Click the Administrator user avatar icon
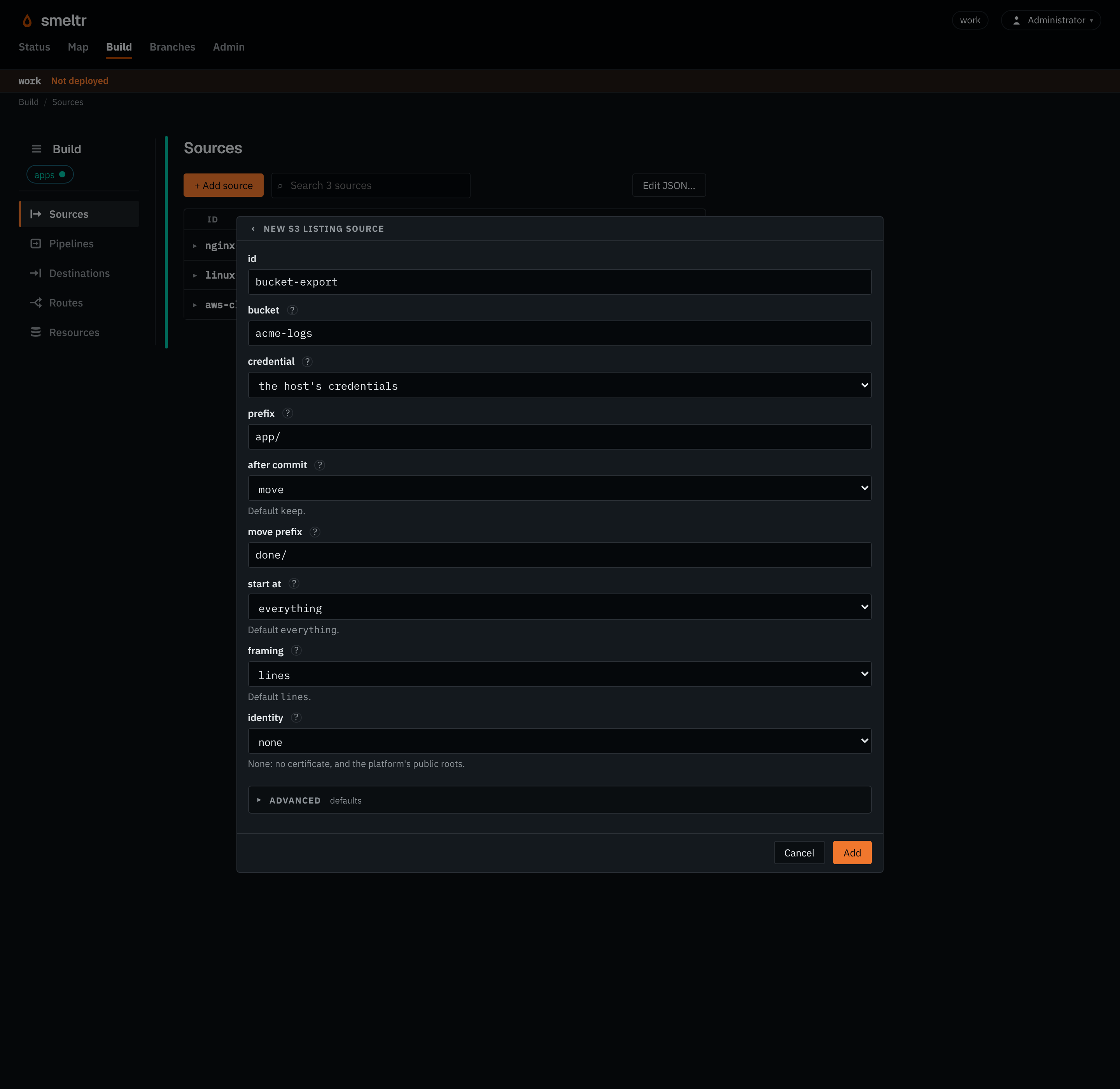1120x1089 pixels. [1017, 21]
